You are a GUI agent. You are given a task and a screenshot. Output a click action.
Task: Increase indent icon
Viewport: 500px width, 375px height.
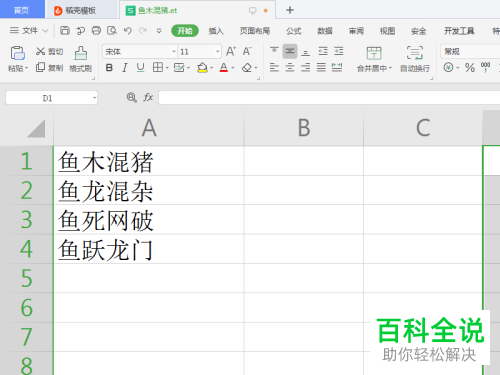click(339, 51)
